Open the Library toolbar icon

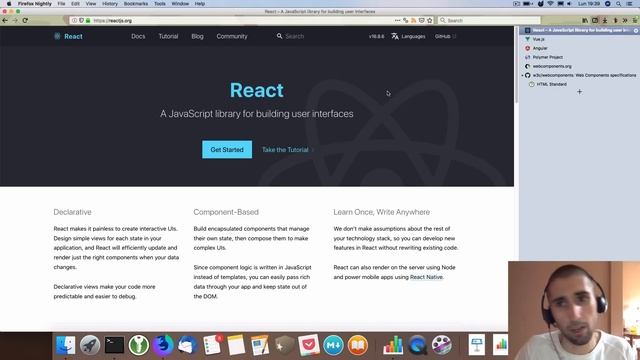coord(585,20)
